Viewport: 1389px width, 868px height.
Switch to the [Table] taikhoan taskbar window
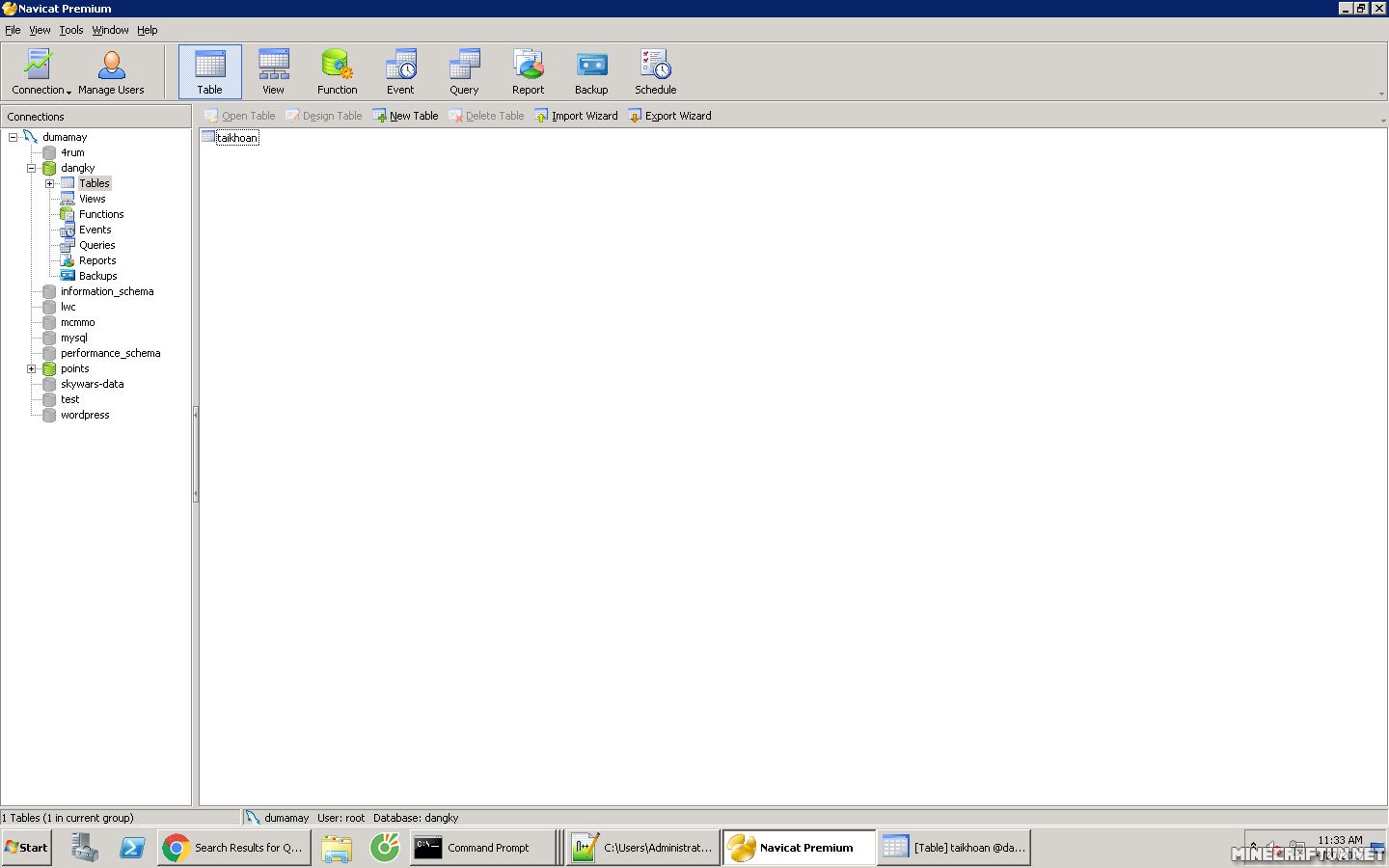[x=954, y=848]
